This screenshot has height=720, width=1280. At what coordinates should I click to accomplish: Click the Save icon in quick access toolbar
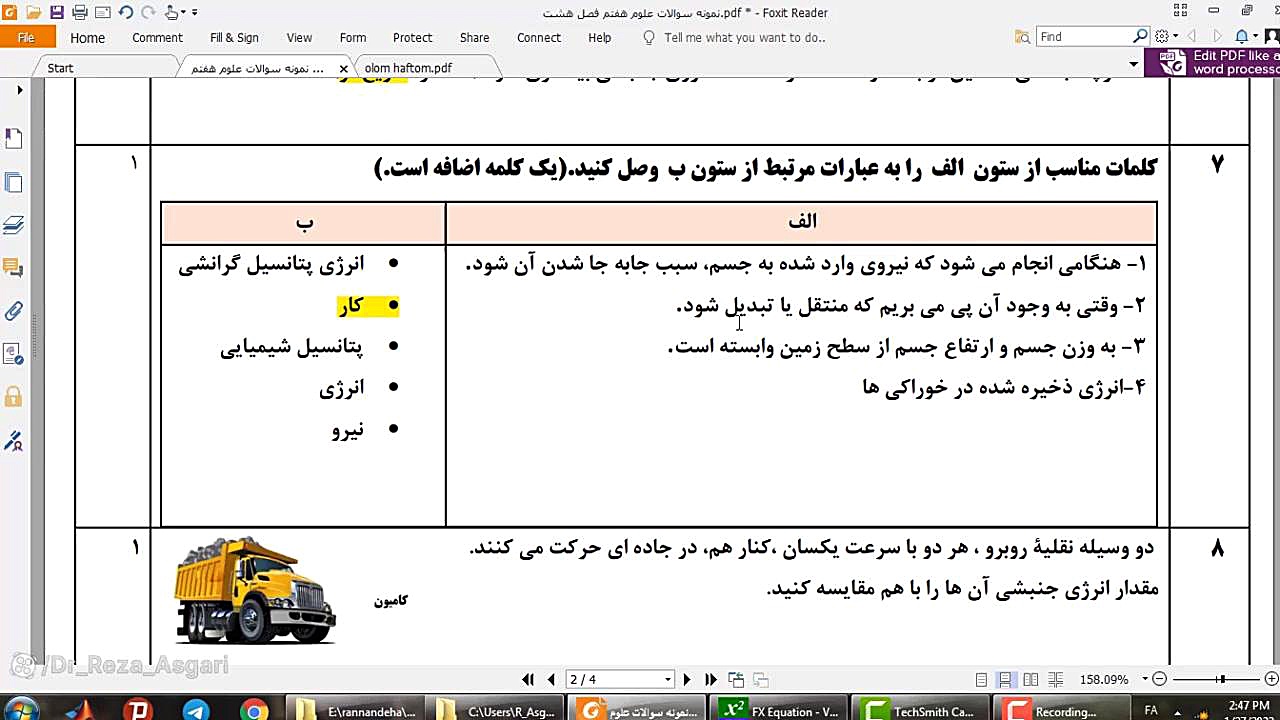pyautogui.click(x=56, y=13)
